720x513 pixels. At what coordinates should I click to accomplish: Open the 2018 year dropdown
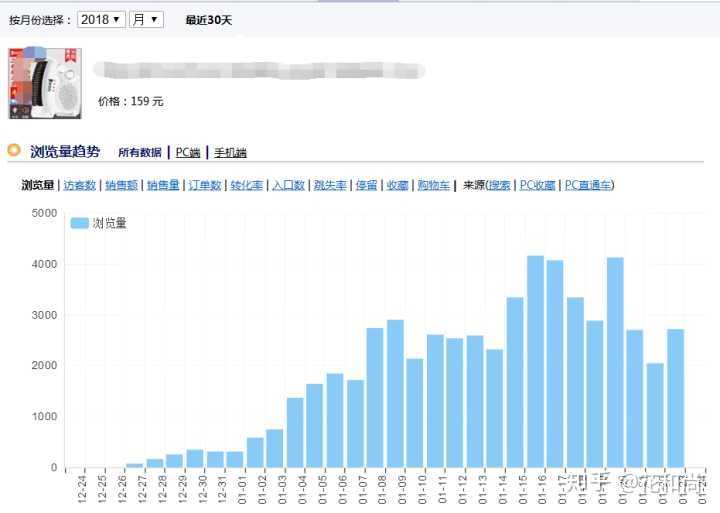pos(100,20)
